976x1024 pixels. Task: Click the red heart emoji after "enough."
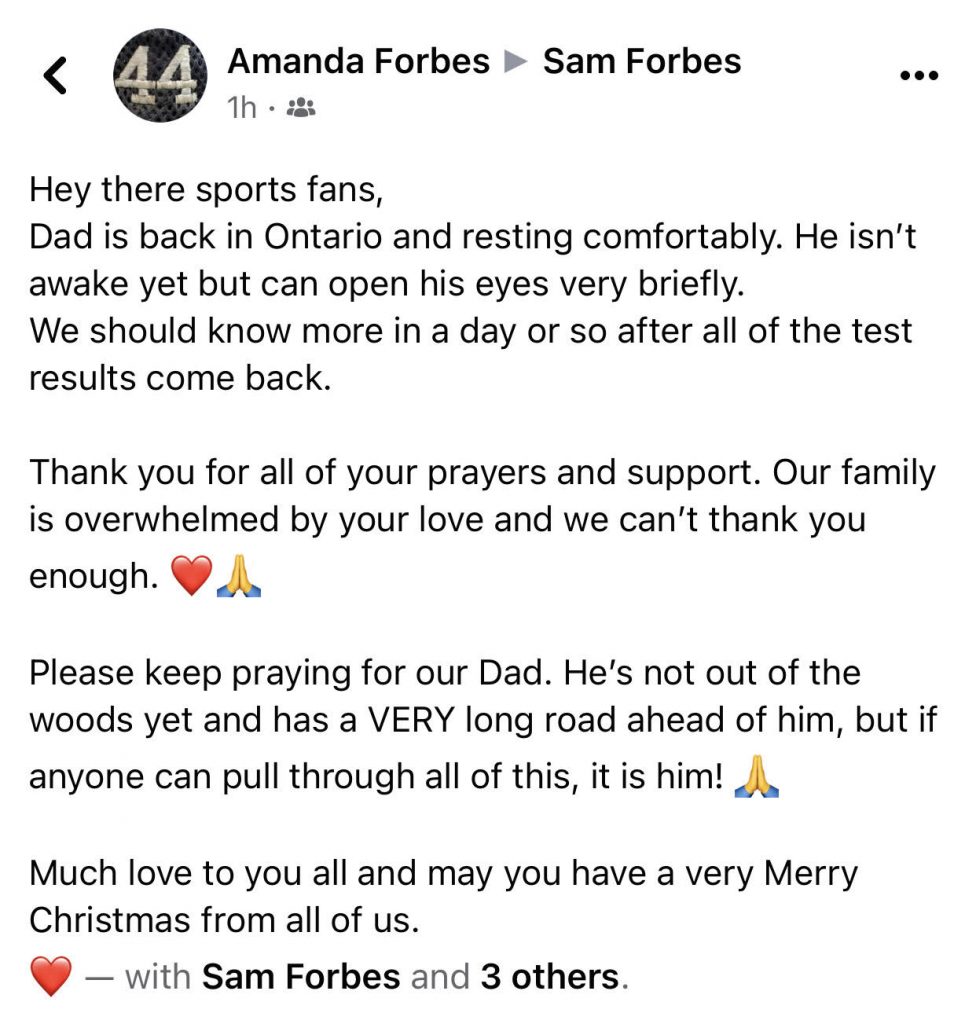click(192, 577)
